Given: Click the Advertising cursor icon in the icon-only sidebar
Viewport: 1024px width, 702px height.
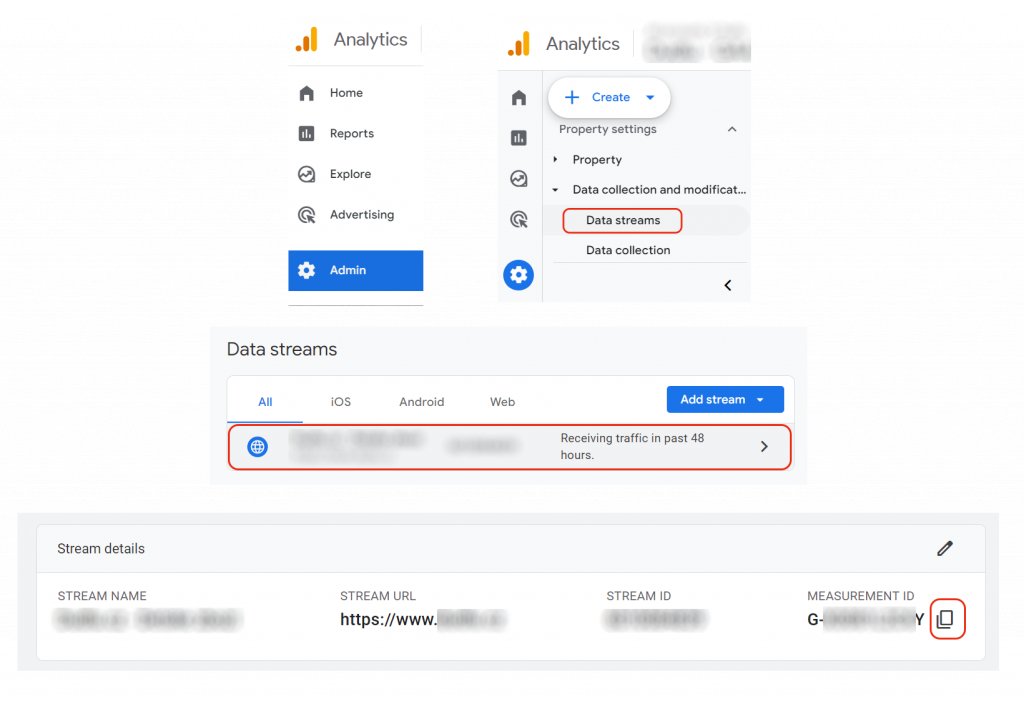Looking at the screenshot, I should tap(519, 219).
